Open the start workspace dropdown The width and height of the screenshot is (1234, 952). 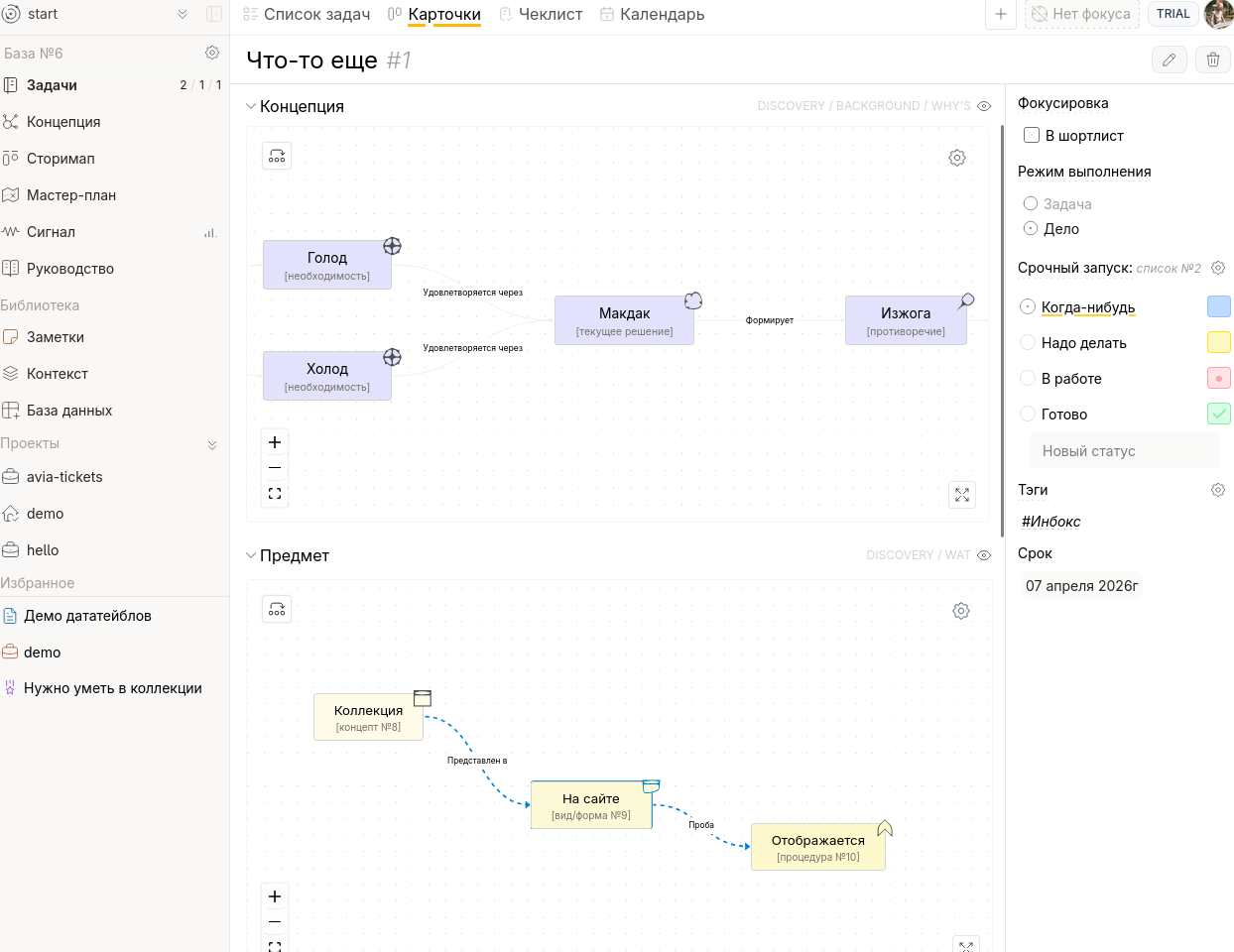(x=182, y=14)
